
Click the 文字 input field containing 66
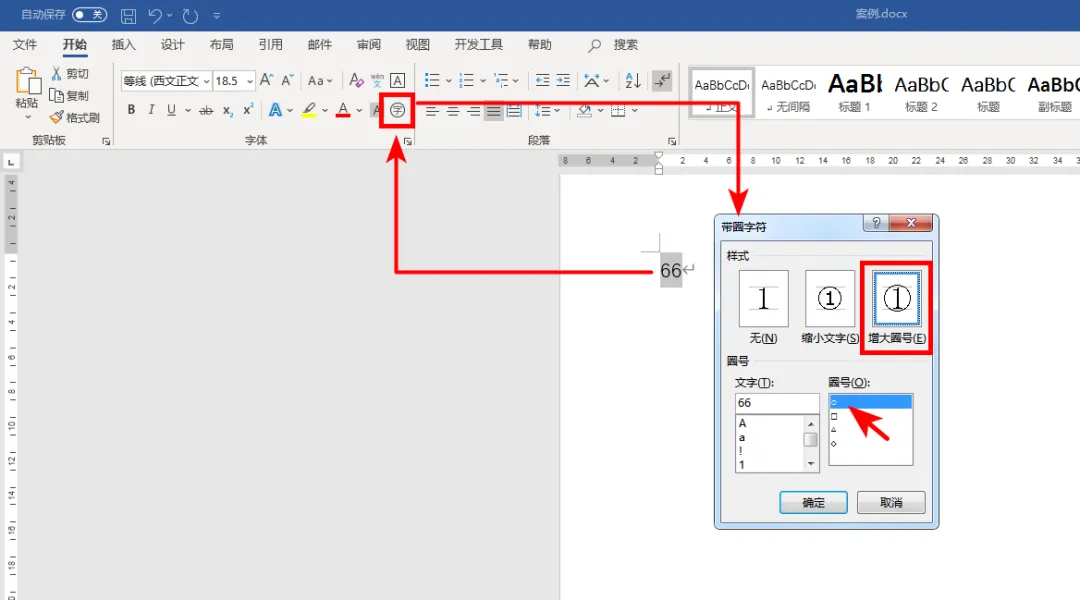(x=777, y=403)
